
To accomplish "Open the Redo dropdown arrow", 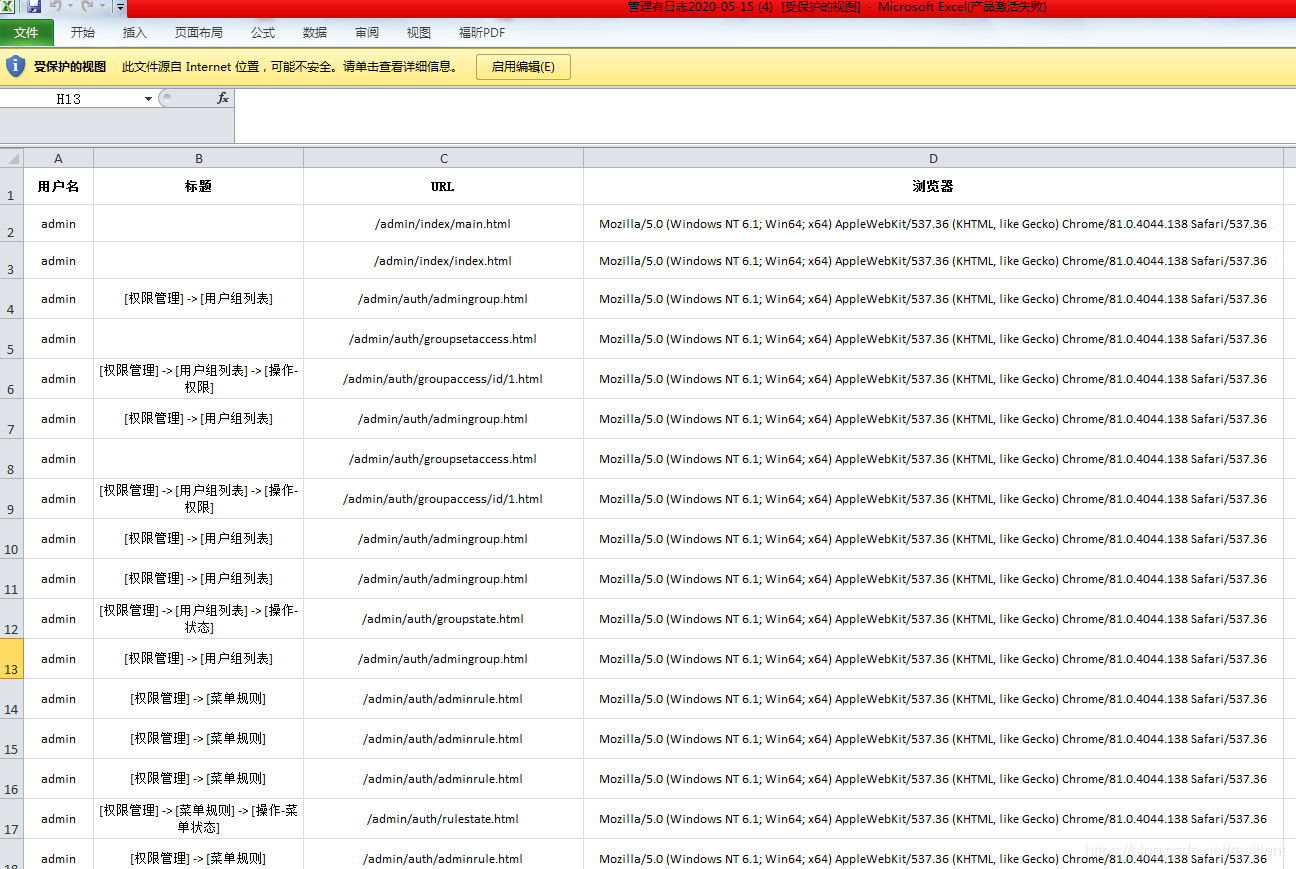I will (x=101, y=7).
